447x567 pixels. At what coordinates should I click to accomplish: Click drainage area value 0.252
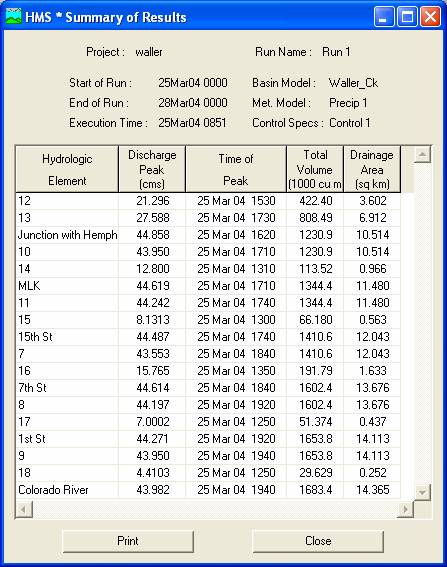click(x=373, y=473)
